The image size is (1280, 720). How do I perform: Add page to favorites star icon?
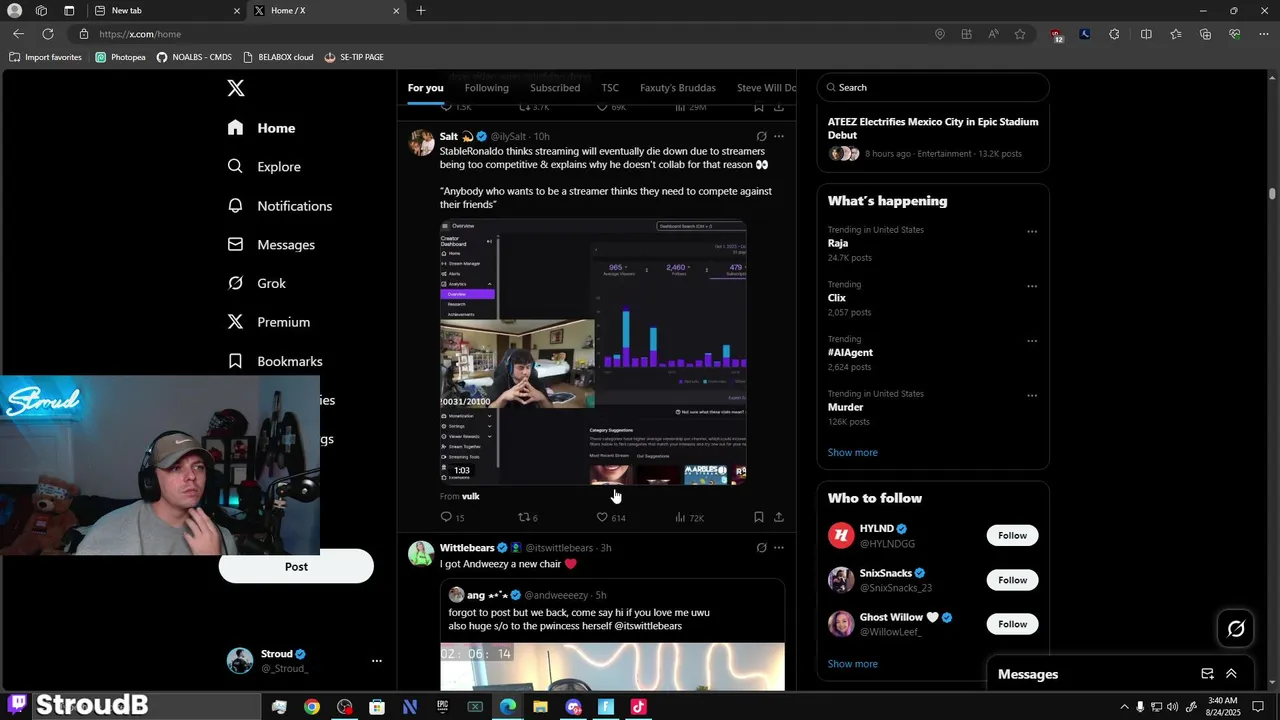click(1020, 34)
